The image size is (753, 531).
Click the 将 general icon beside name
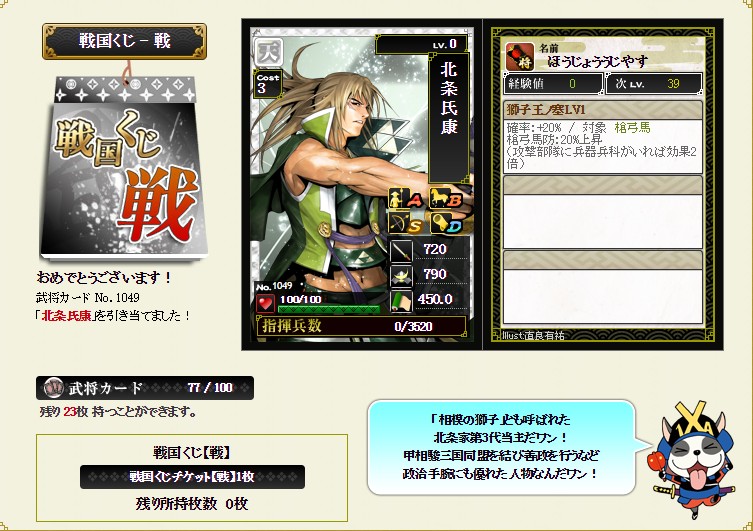pos(519,56)
